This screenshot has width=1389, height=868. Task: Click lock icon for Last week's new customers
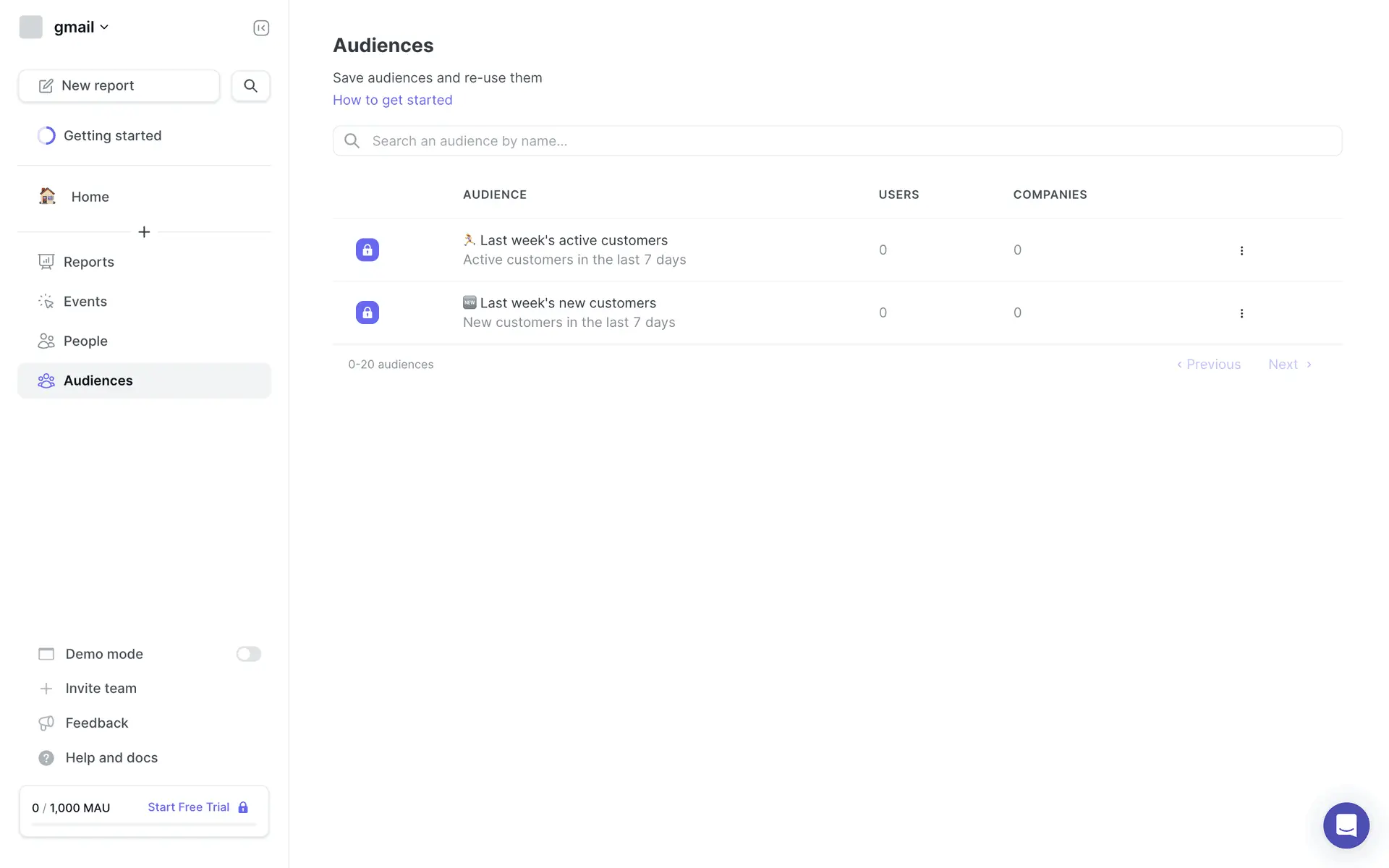tap(368, 313)
